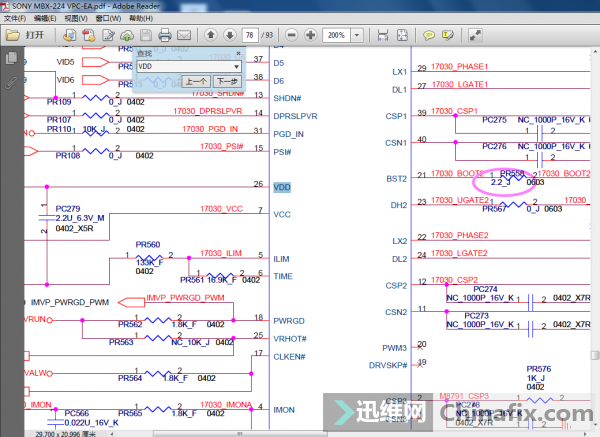This screenshot has width=600, height=437.
Task: Click the 打开 label in toolbar
Action: tap(34, 35)
